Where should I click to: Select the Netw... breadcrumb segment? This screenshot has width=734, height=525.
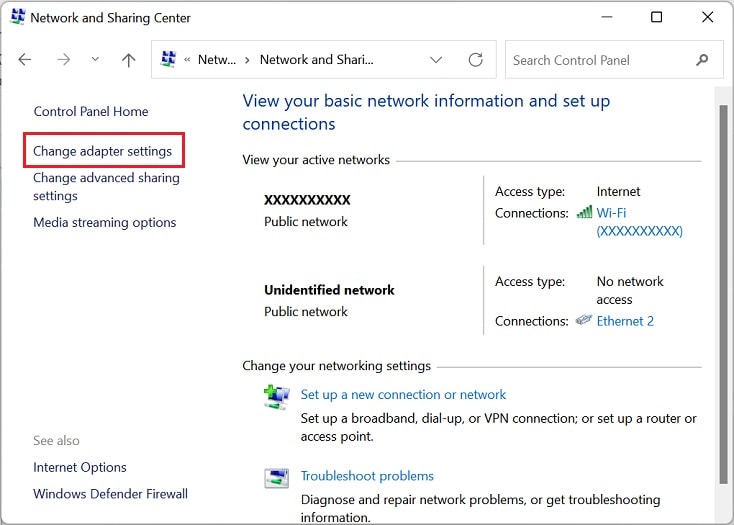click(217, 60)
